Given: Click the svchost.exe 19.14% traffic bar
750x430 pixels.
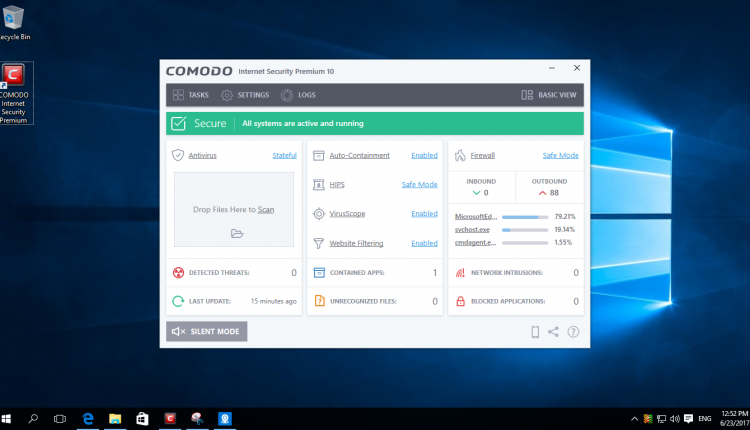Looking at the screenshot, I should (x=525, y=230).
